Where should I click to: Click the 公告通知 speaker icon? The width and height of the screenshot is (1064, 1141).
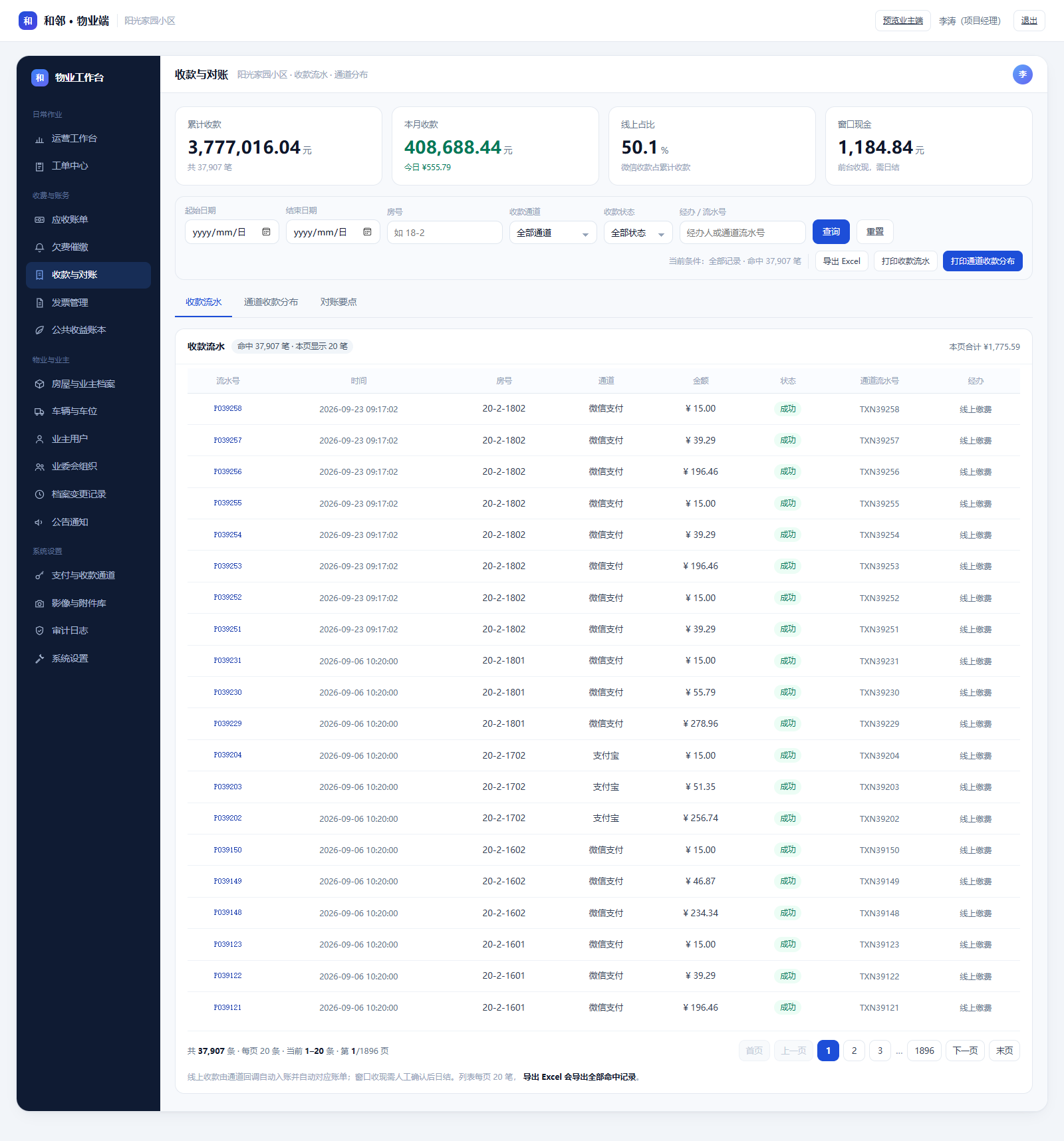39,523
